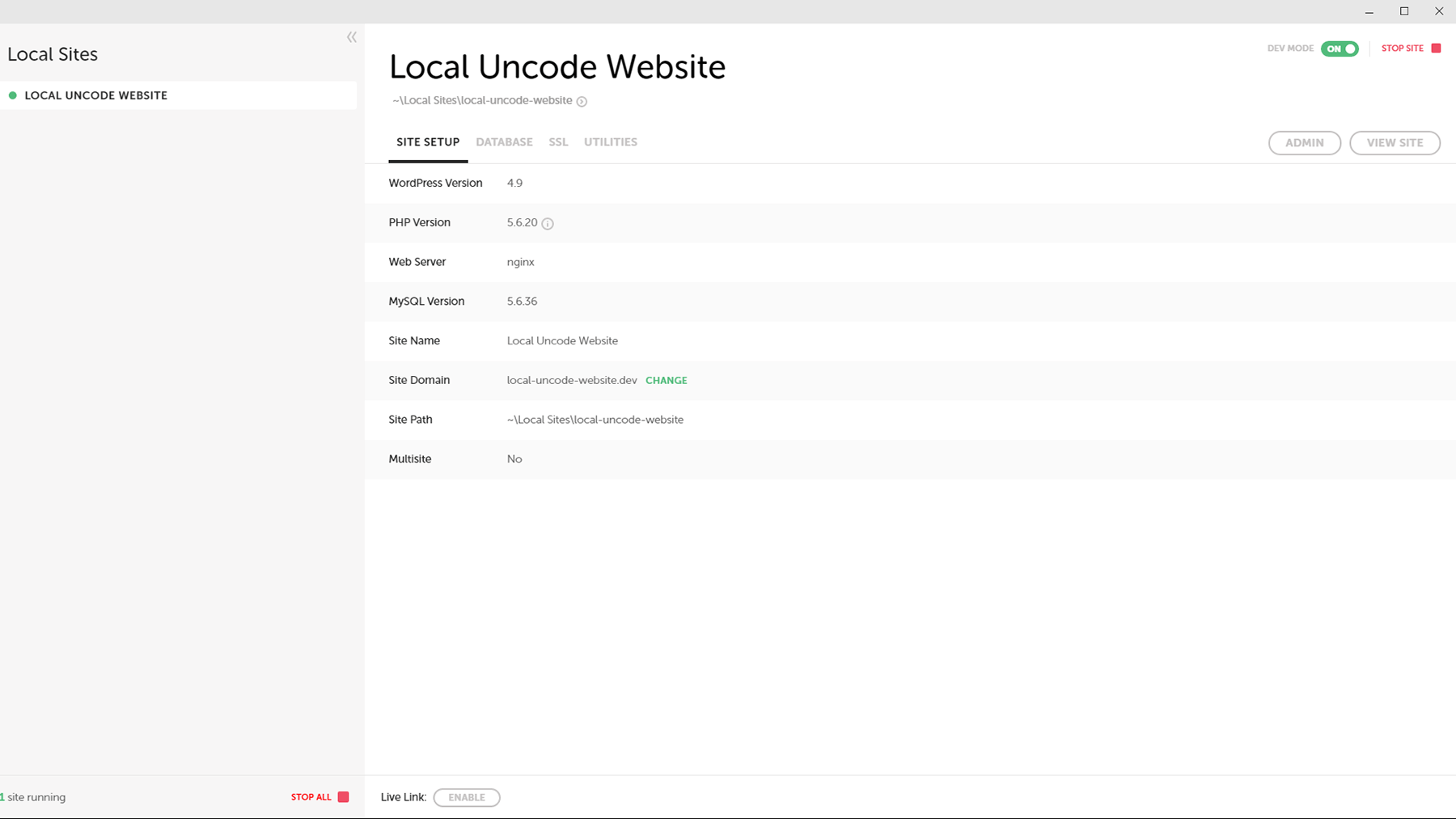Viewport: 1456px width, 819px height.
Task: Click Web Server value nginx
Action: [520, 263]
